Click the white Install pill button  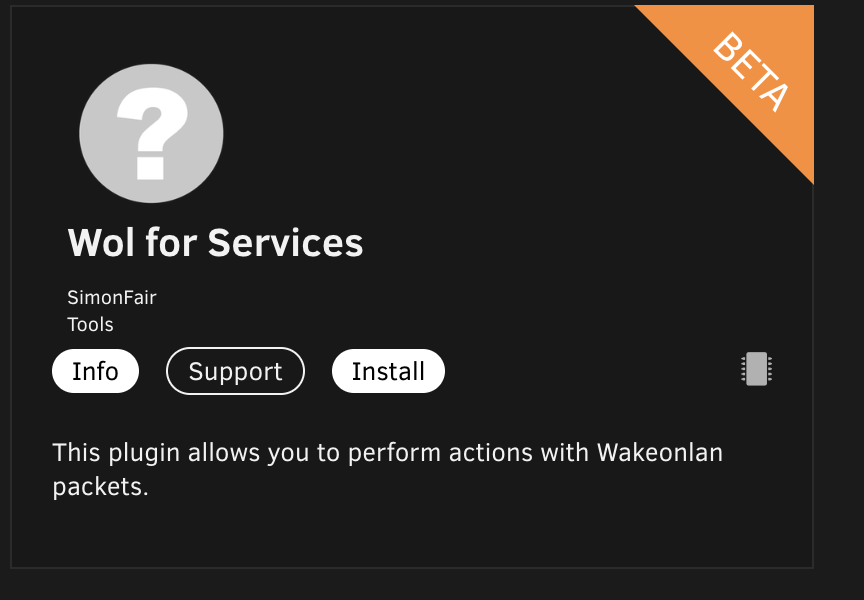pos(388,371)
